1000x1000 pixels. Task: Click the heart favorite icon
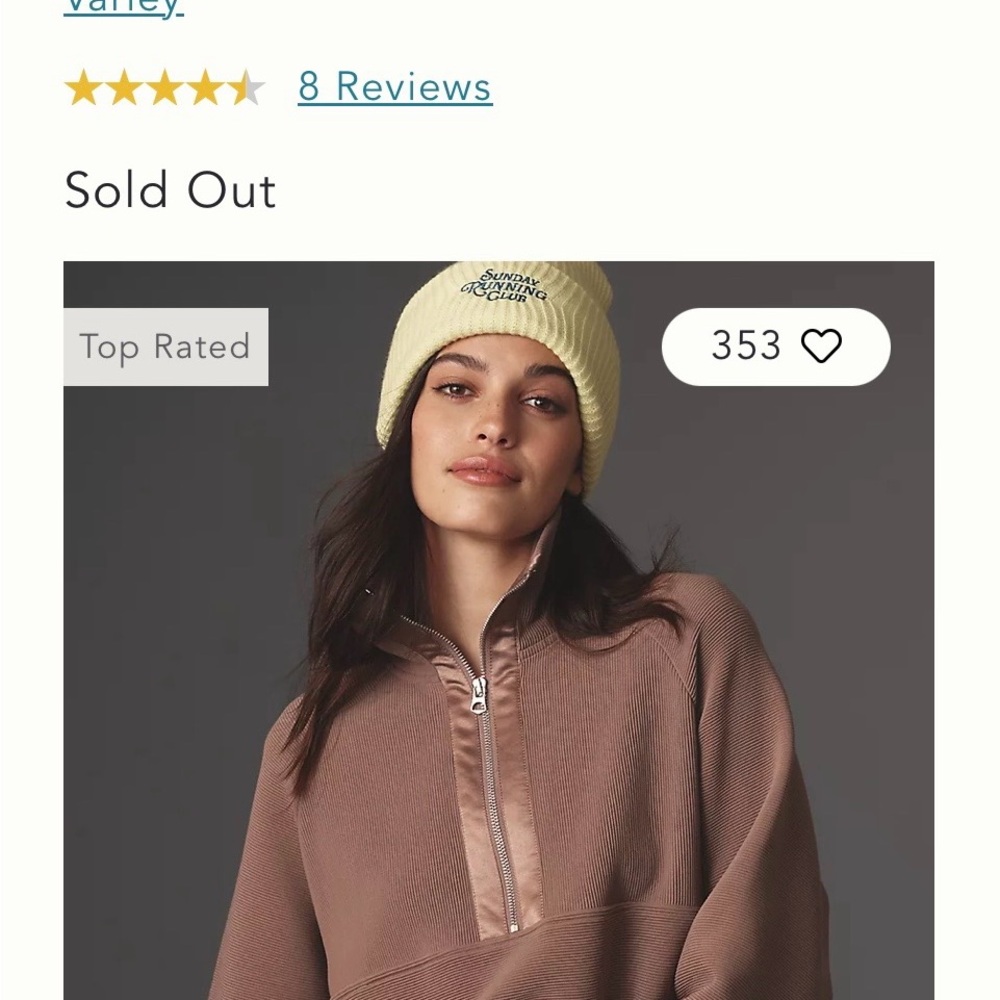[822, 347]
